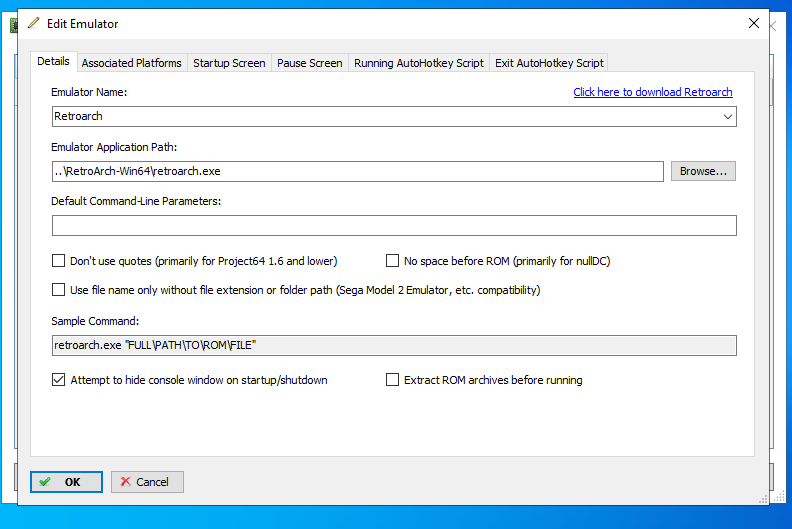Image resolution: width=792 pixels, height=529 pixels.
Task: Switch to the Details tab
Action: tap(54, 62)
